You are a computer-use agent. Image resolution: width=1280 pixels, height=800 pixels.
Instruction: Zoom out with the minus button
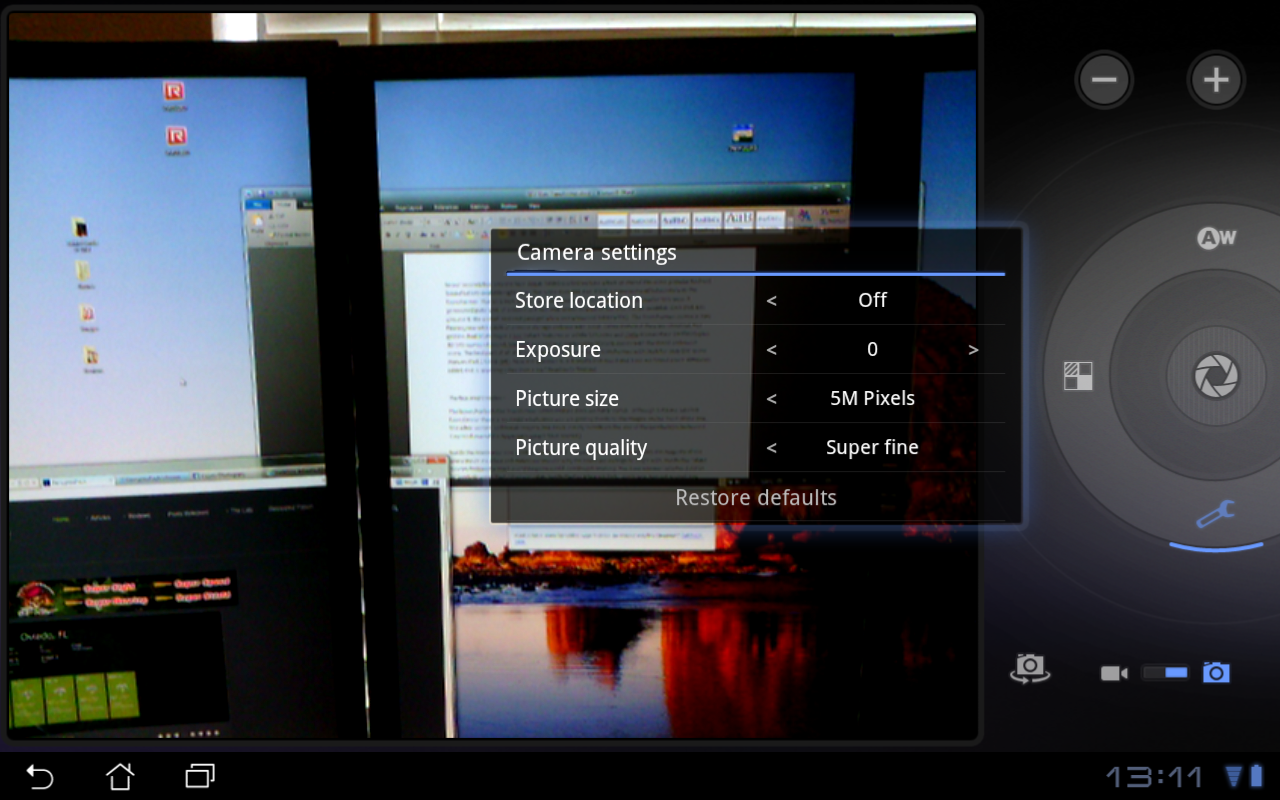(x=1104, y=80)
